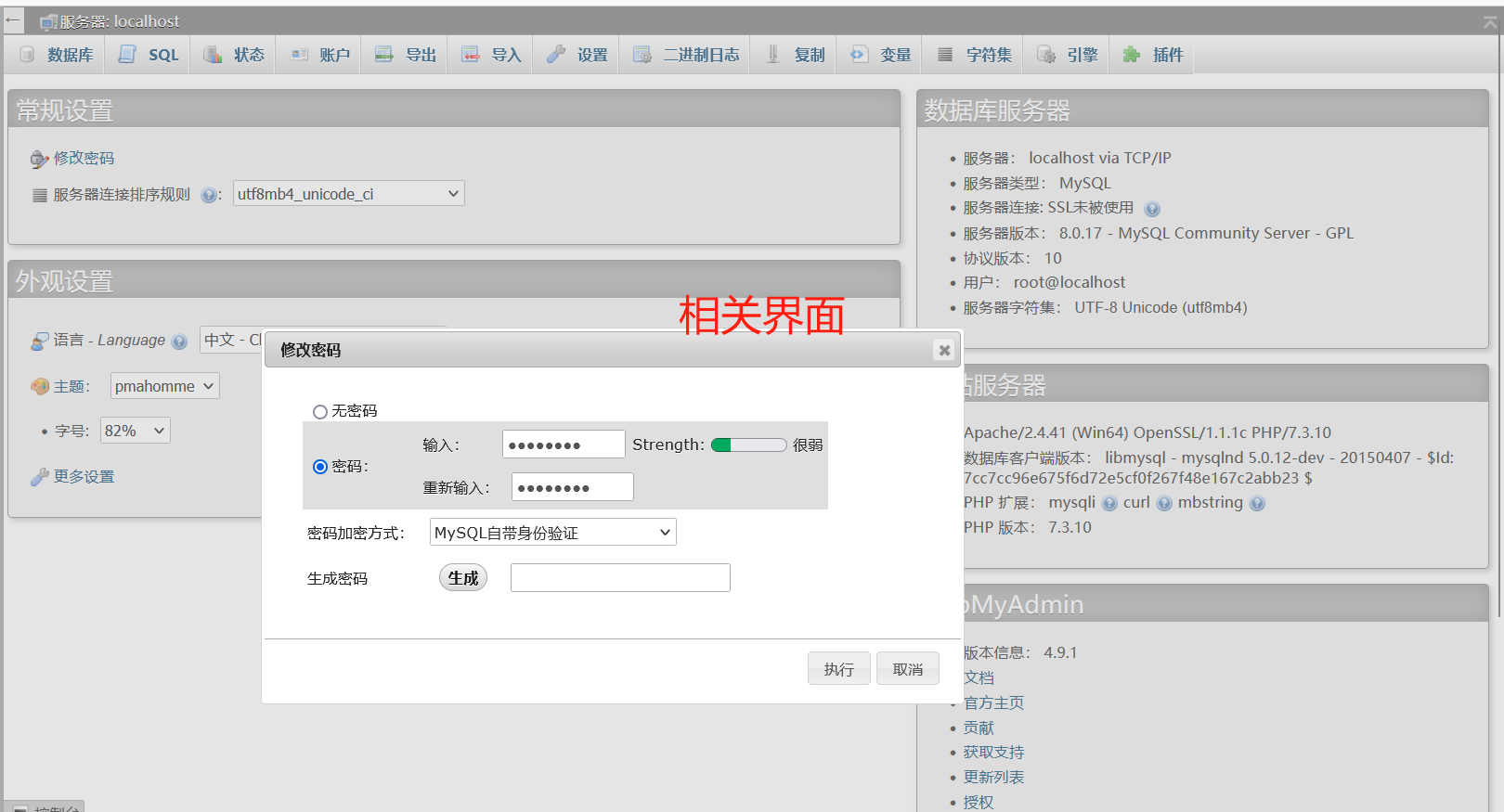Click the 协议版本 value '10'

point(1053,259)
